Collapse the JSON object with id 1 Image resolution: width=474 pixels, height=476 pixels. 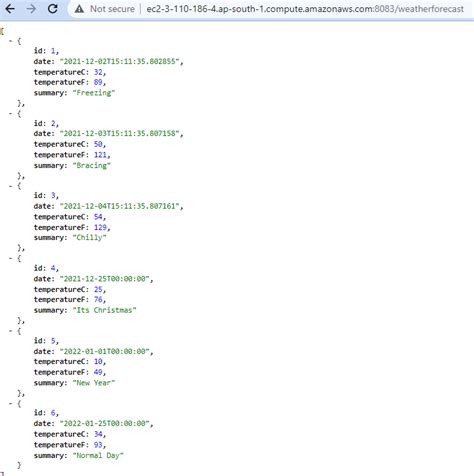(x=11, y=41)
